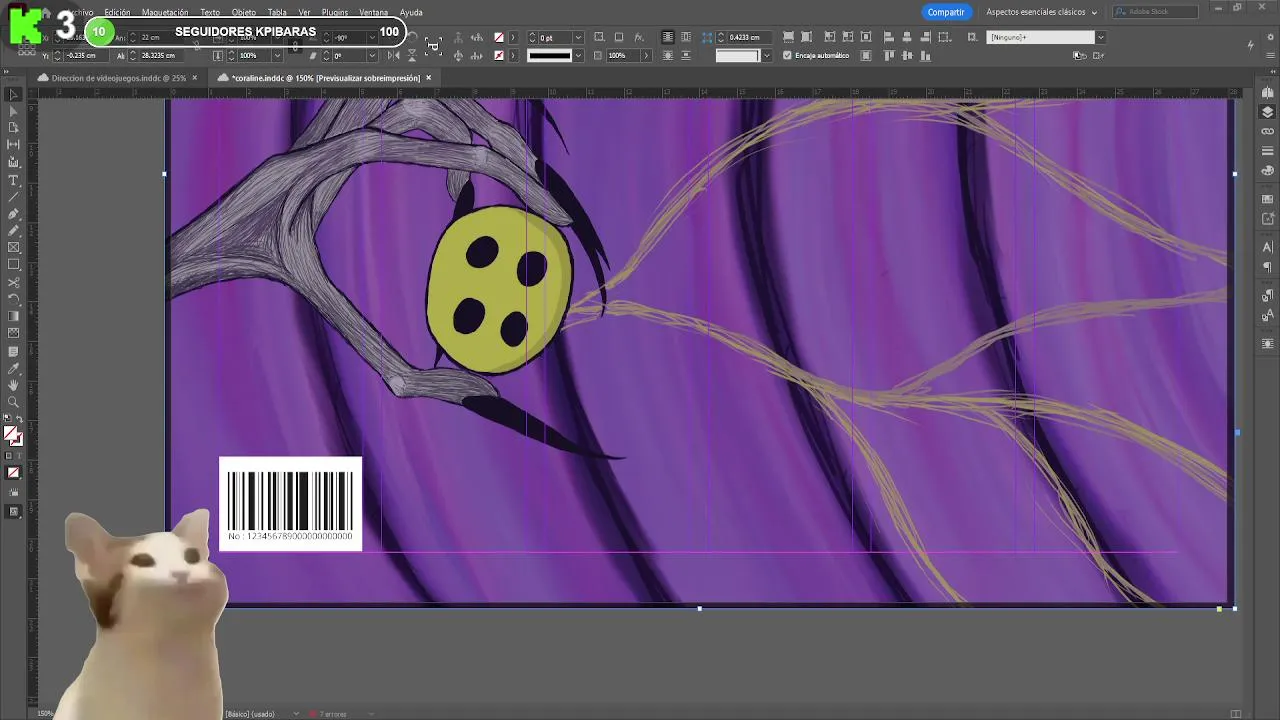Viewport: 1280px width, 720px height.
Task: Select the Gap tool
Action: (x=13, y=145)
